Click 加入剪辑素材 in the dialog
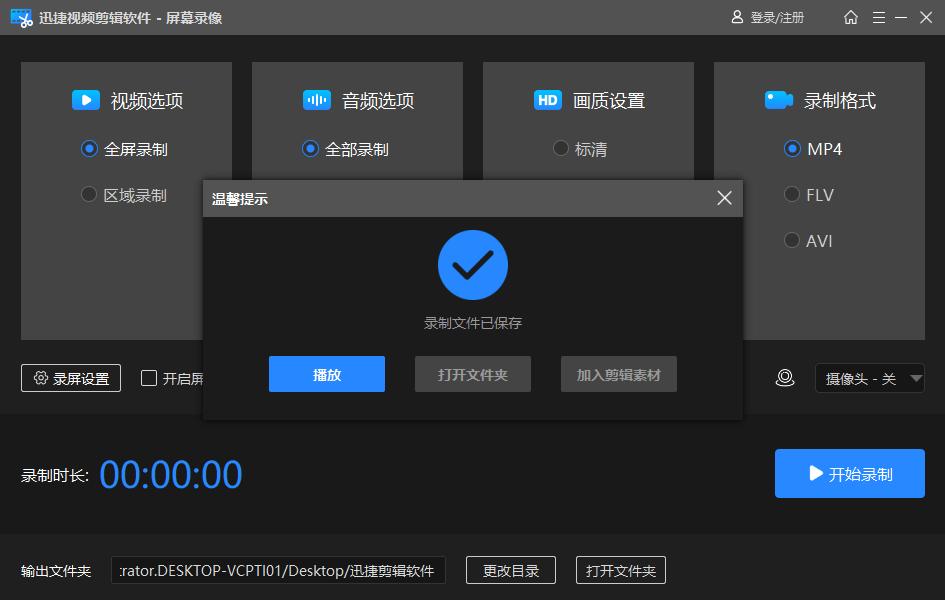Image resolution: width=945 pixels, height=600 pixels. tap(618, 373)
